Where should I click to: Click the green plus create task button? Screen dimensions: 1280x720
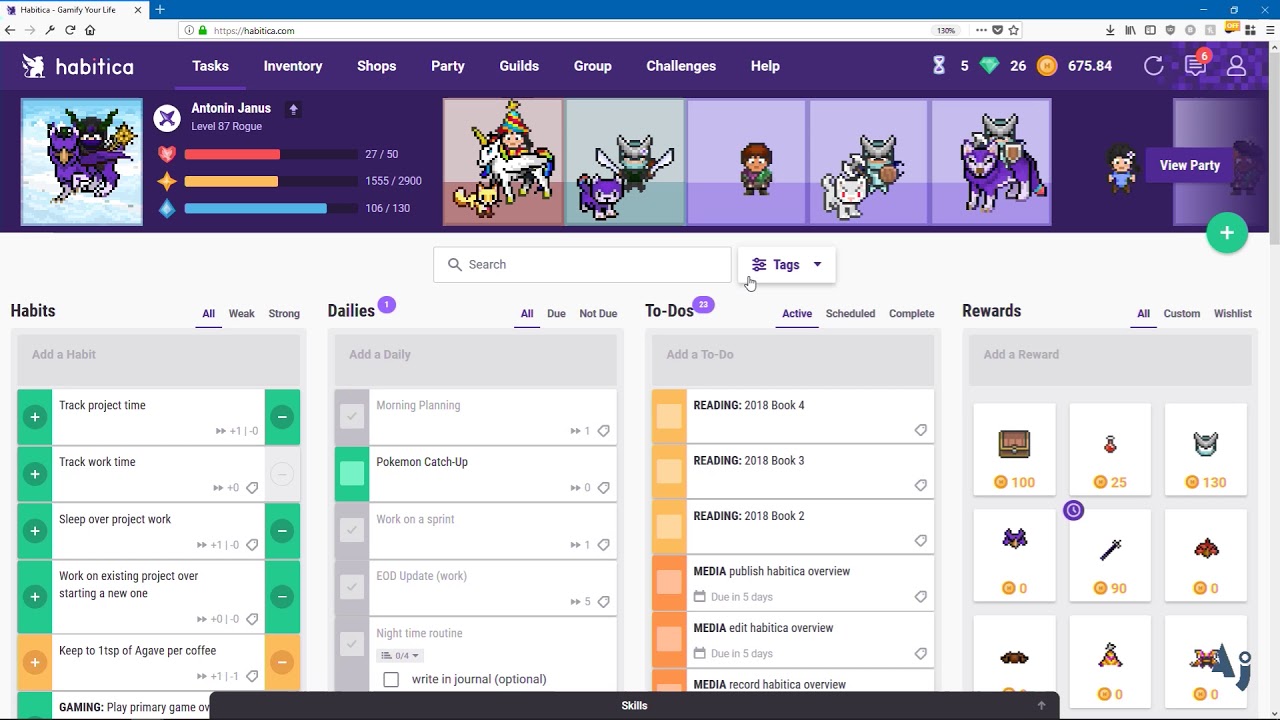pos(1227,234)
